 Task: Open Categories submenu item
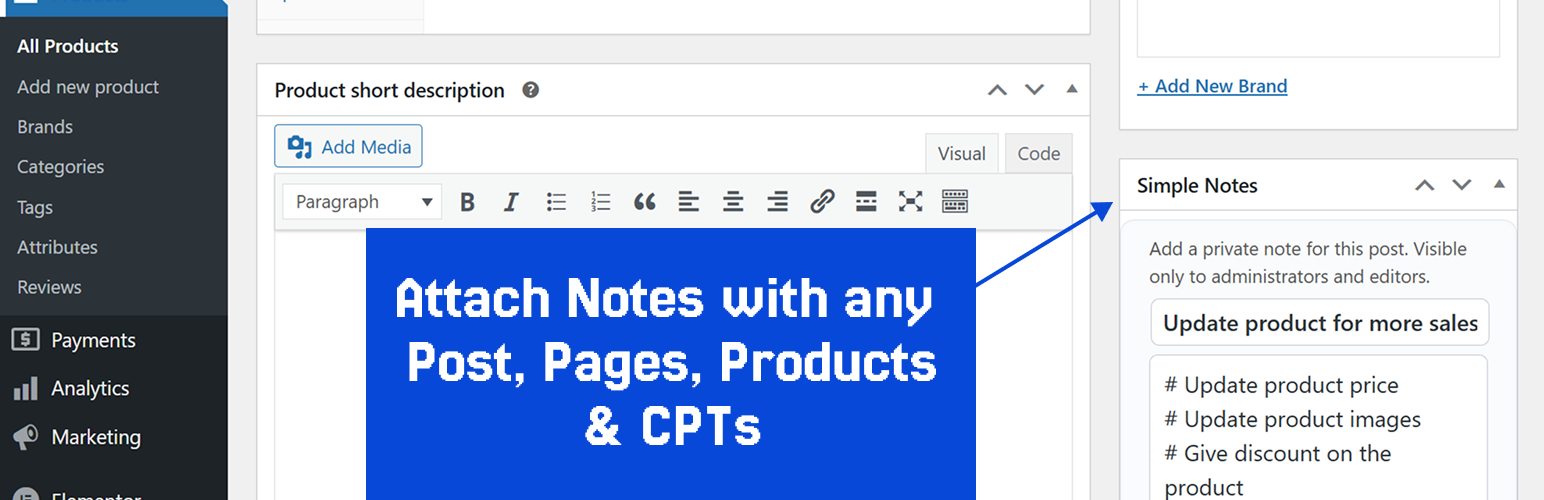[60, 167]
